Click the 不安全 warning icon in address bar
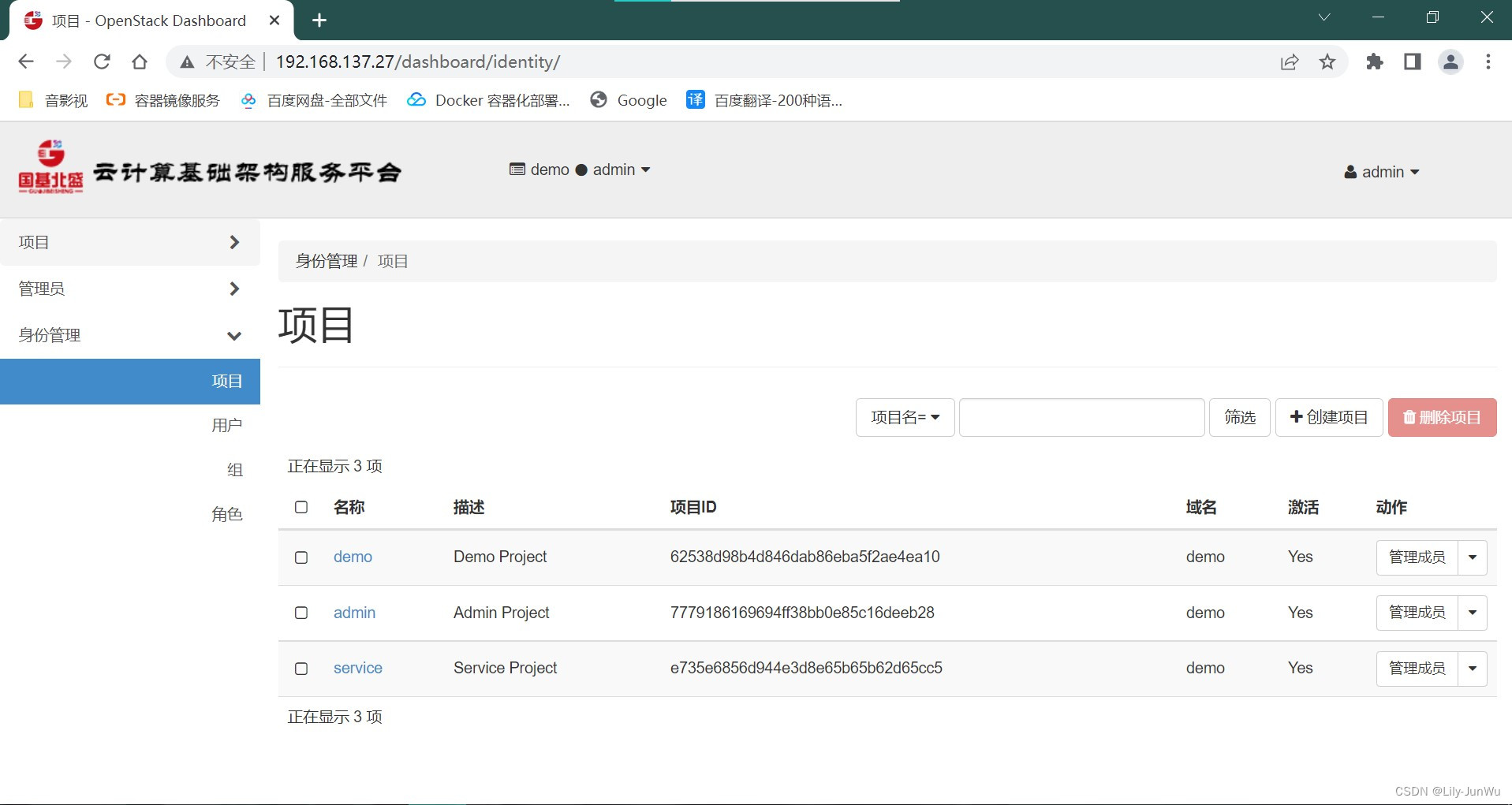 click(x=186, y=61)
